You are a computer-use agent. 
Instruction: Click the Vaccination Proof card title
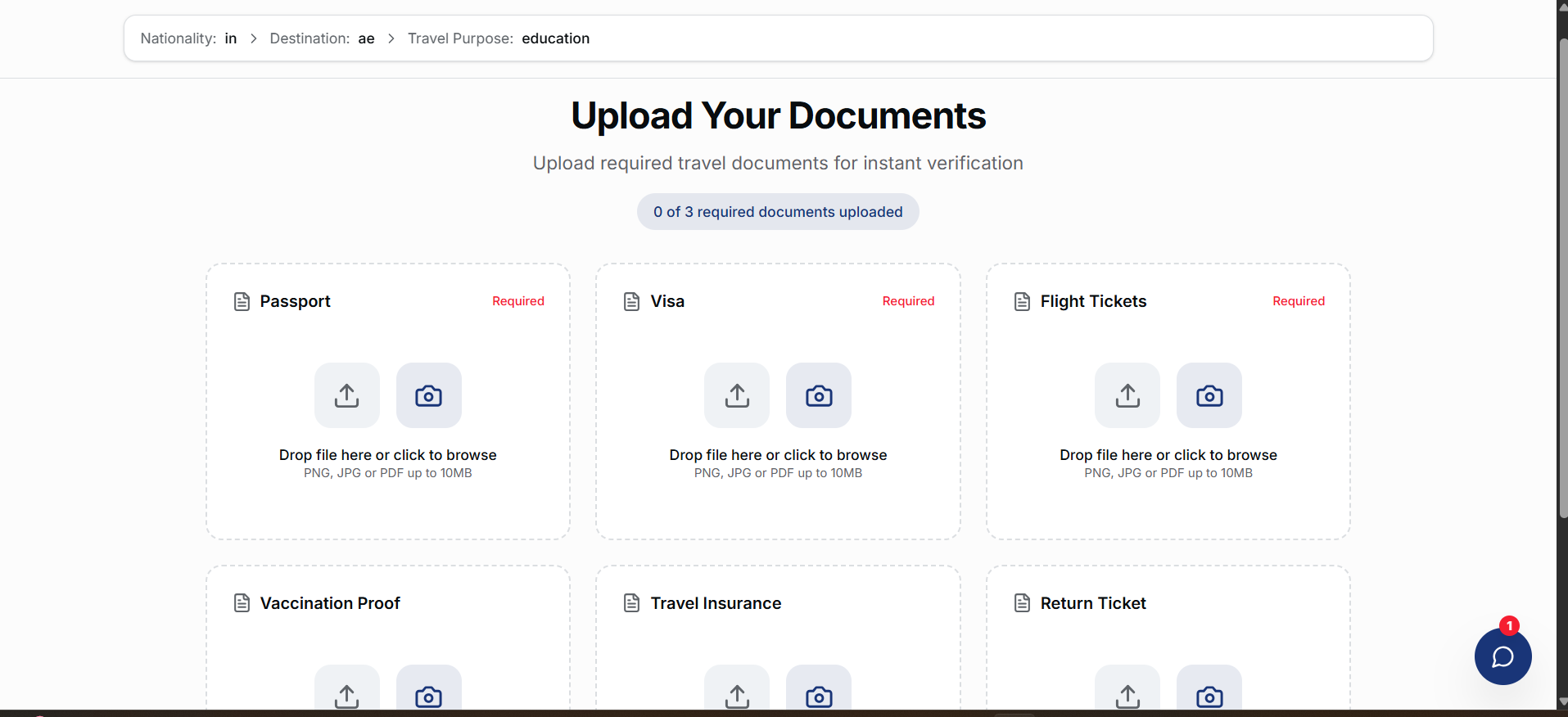pos(330,603)
